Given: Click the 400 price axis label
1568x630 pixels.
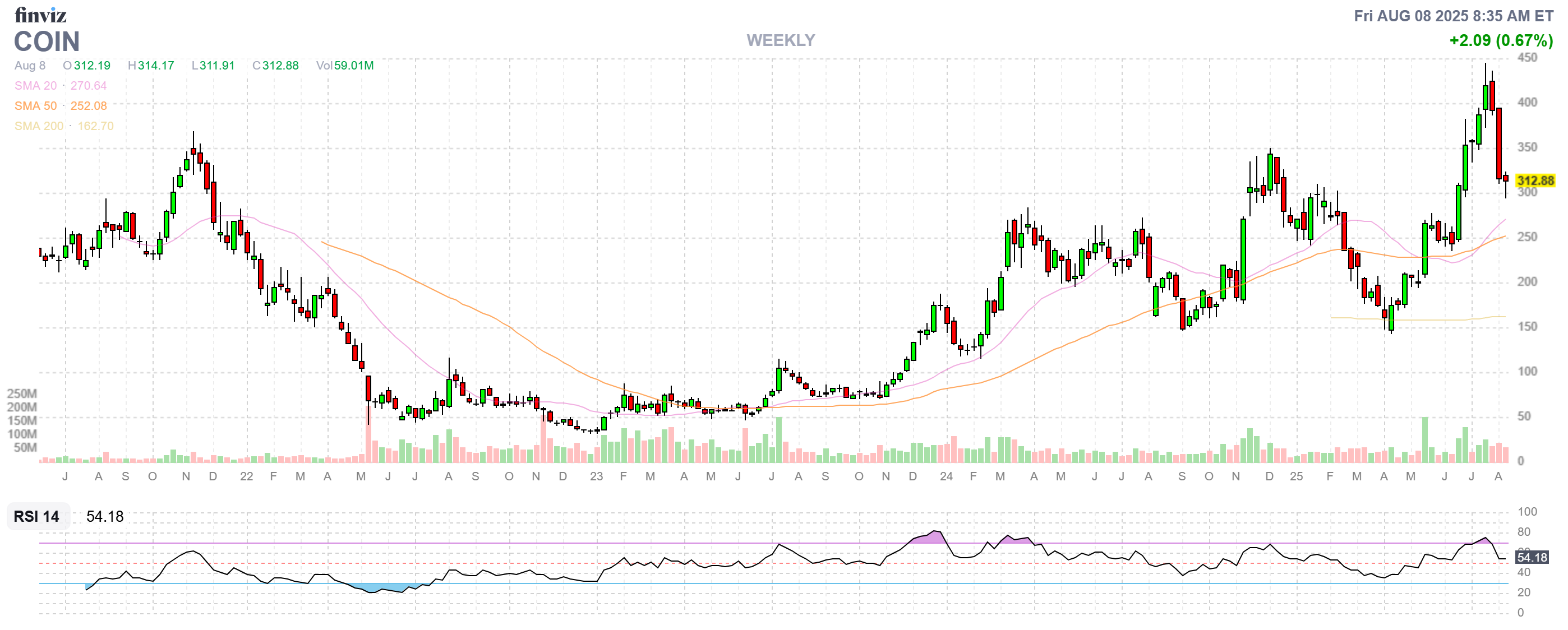Looking at the screenshot, I should (x=1527, y=102).
